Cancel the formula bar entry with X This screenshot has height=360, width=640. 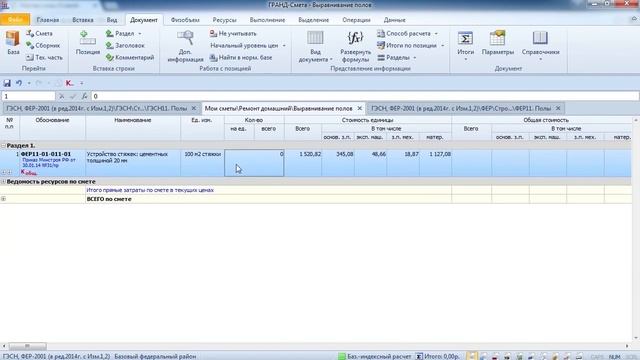62,96
